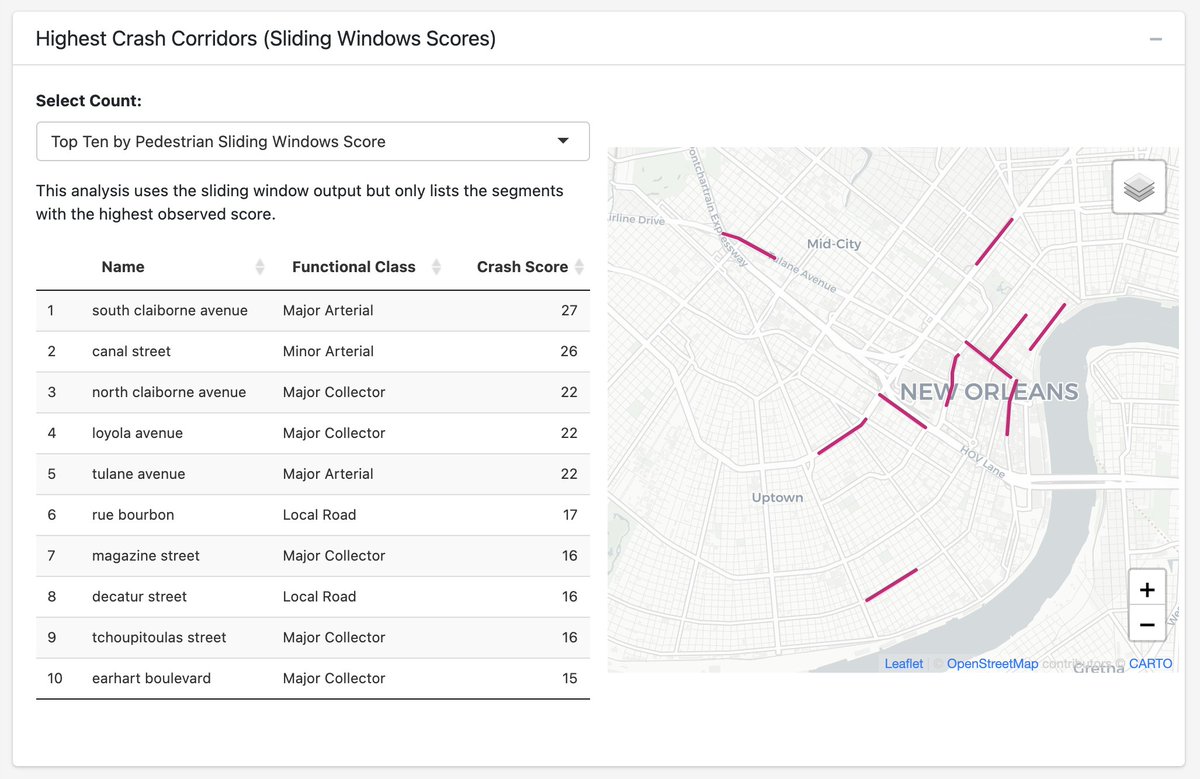The image size is (1200, 779).
Task: Click the Mid-City label on map
Action: (x=834, y=244)
